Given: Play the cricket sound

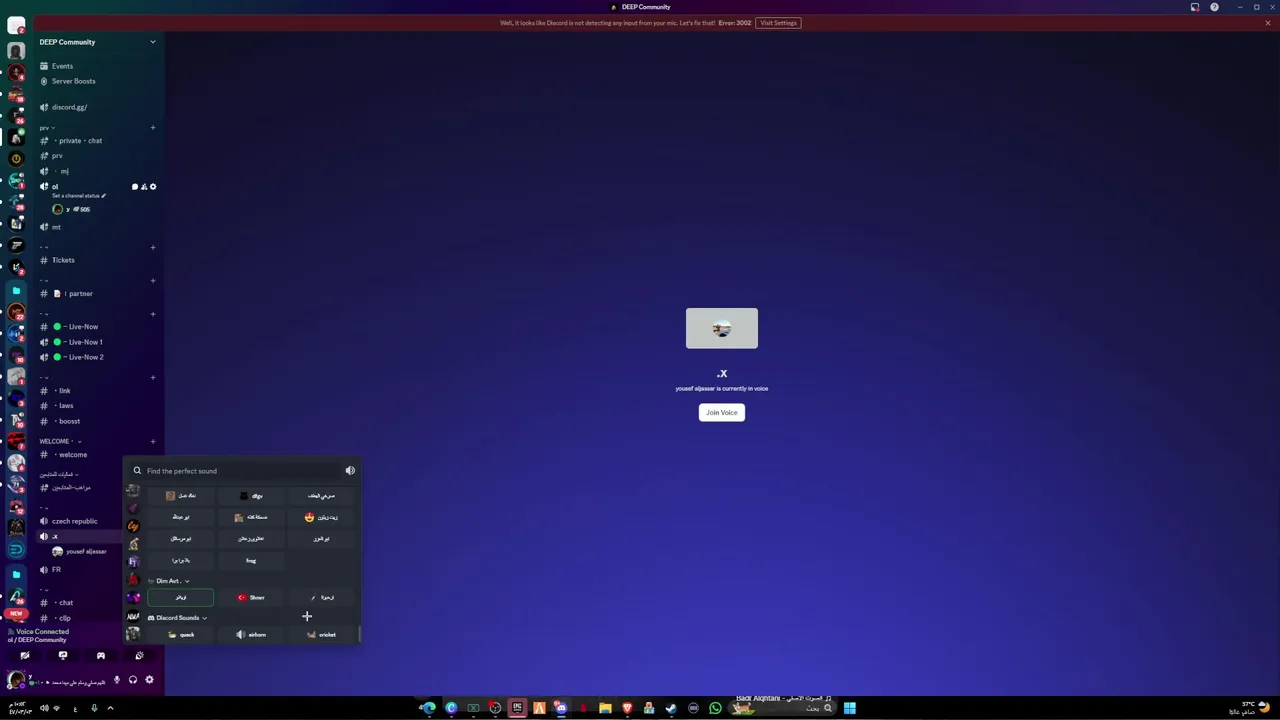Looking at the screenshot, I should (321, 635).
